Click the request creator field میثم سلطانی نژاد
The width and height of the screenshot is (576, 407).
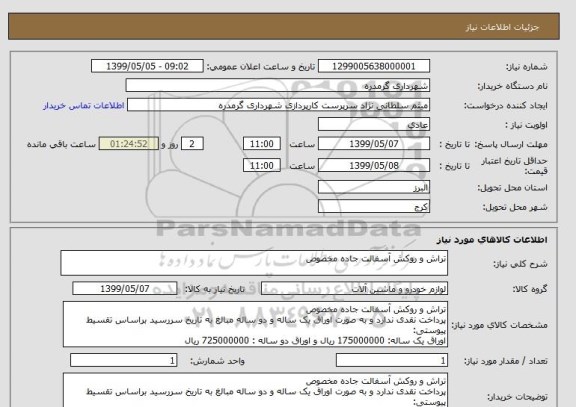point(278,105)
